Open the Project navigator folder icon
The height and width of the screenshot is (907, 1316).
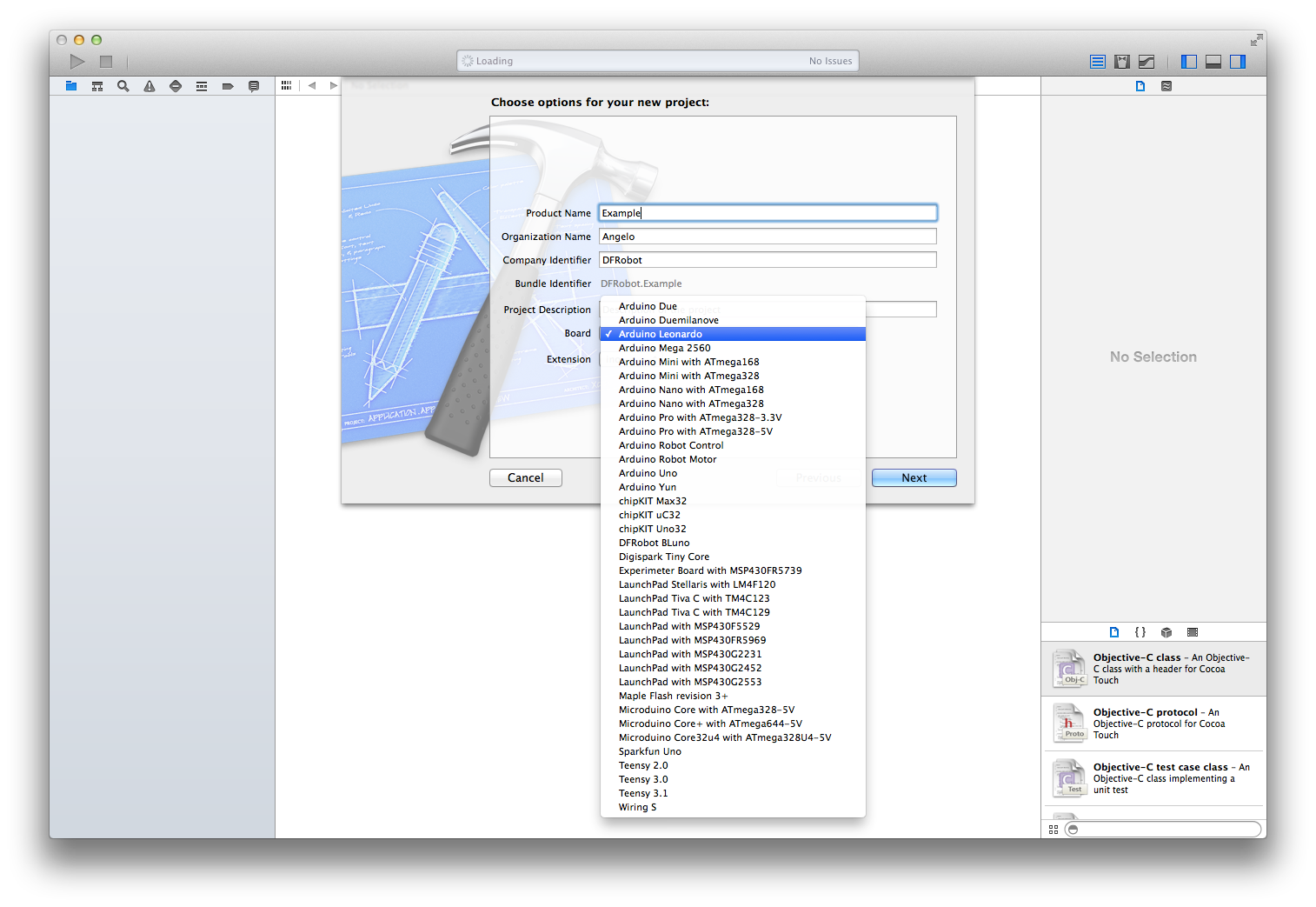pyautogui.click(x=71, y=86)
